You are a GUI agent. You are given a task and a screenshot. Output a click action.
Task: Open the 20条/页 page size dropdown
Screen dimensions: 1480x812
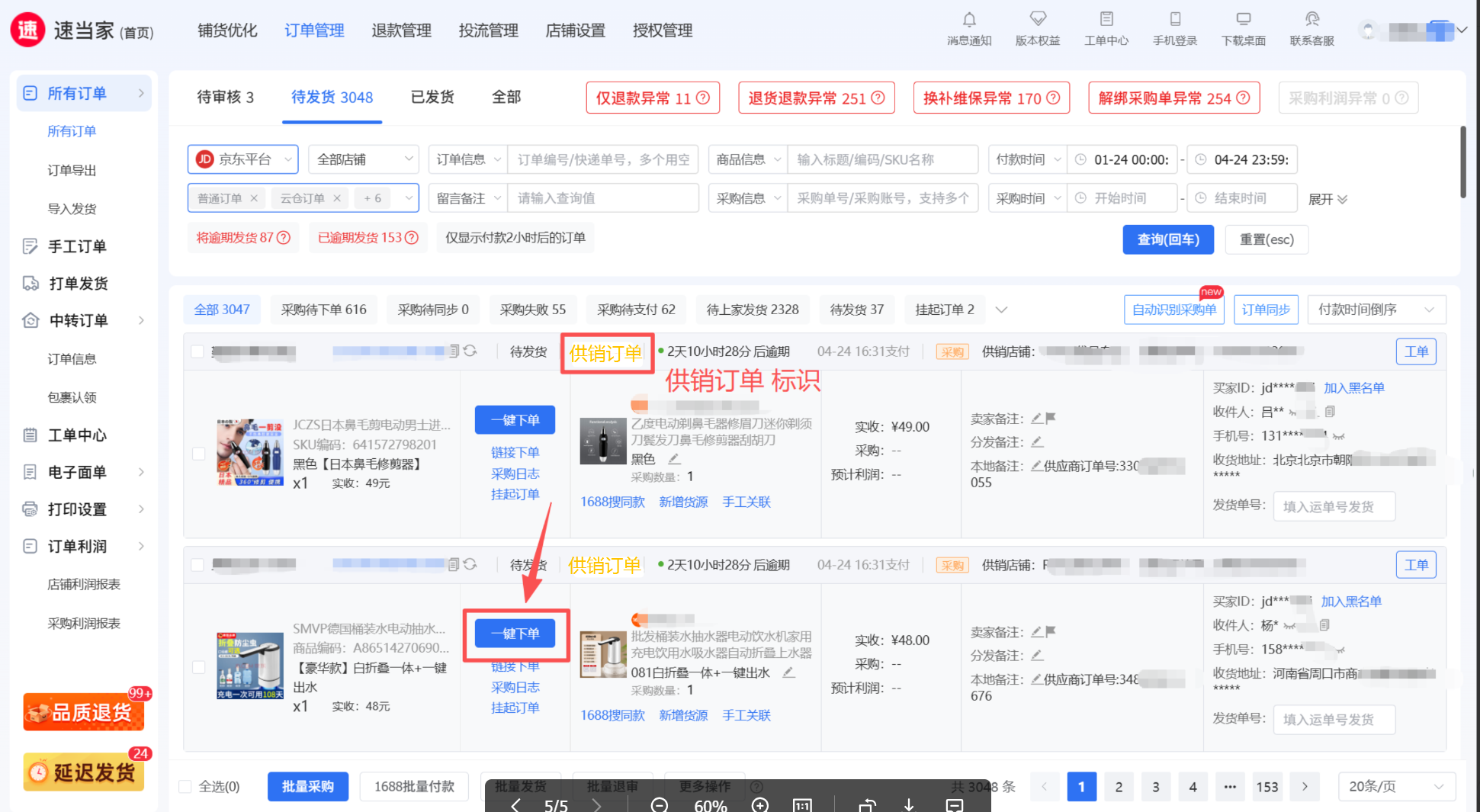coord(1395,787)
